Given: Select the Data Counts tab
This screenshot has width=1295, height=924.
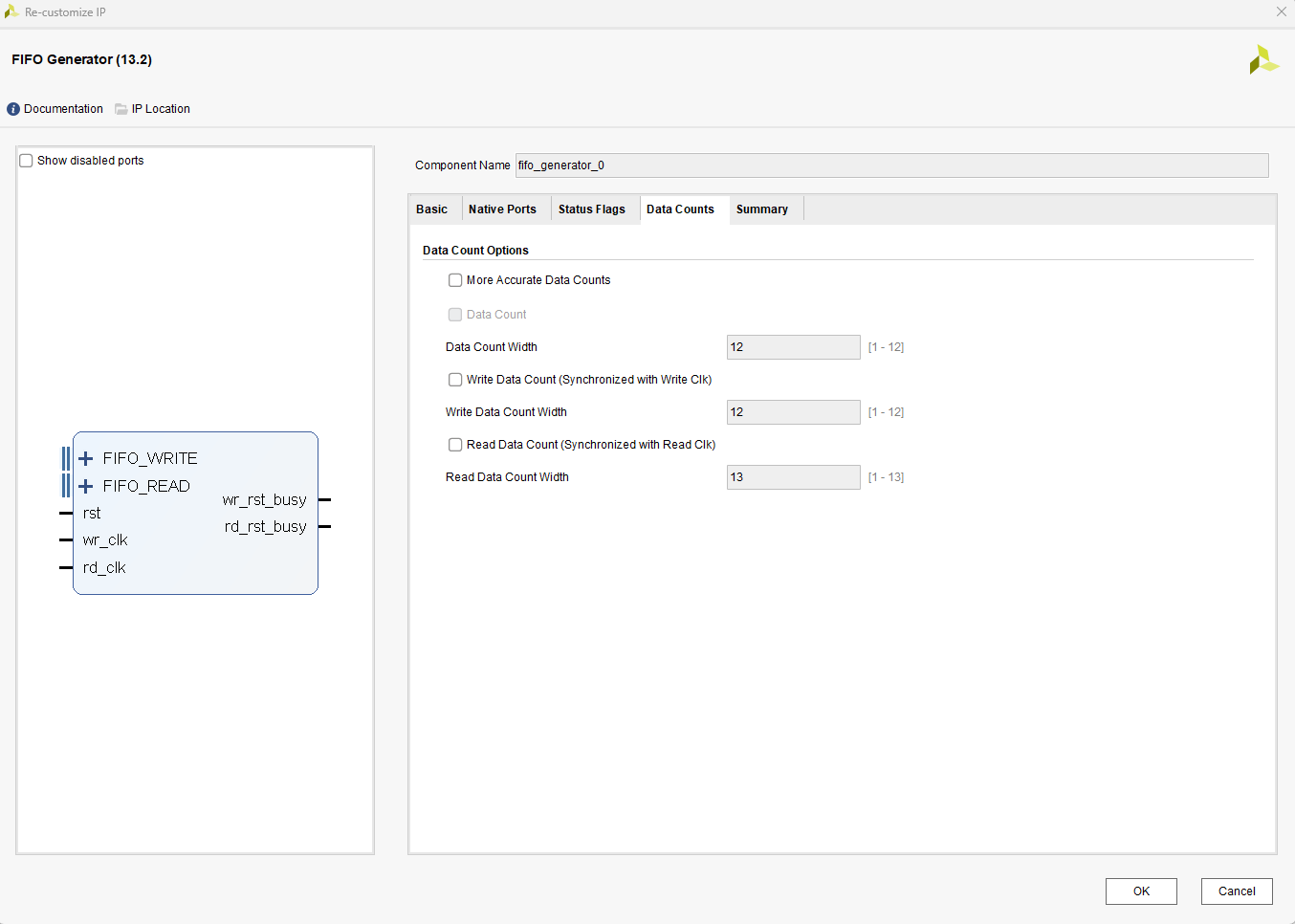Looking at the screenshot, I should 681,209.
